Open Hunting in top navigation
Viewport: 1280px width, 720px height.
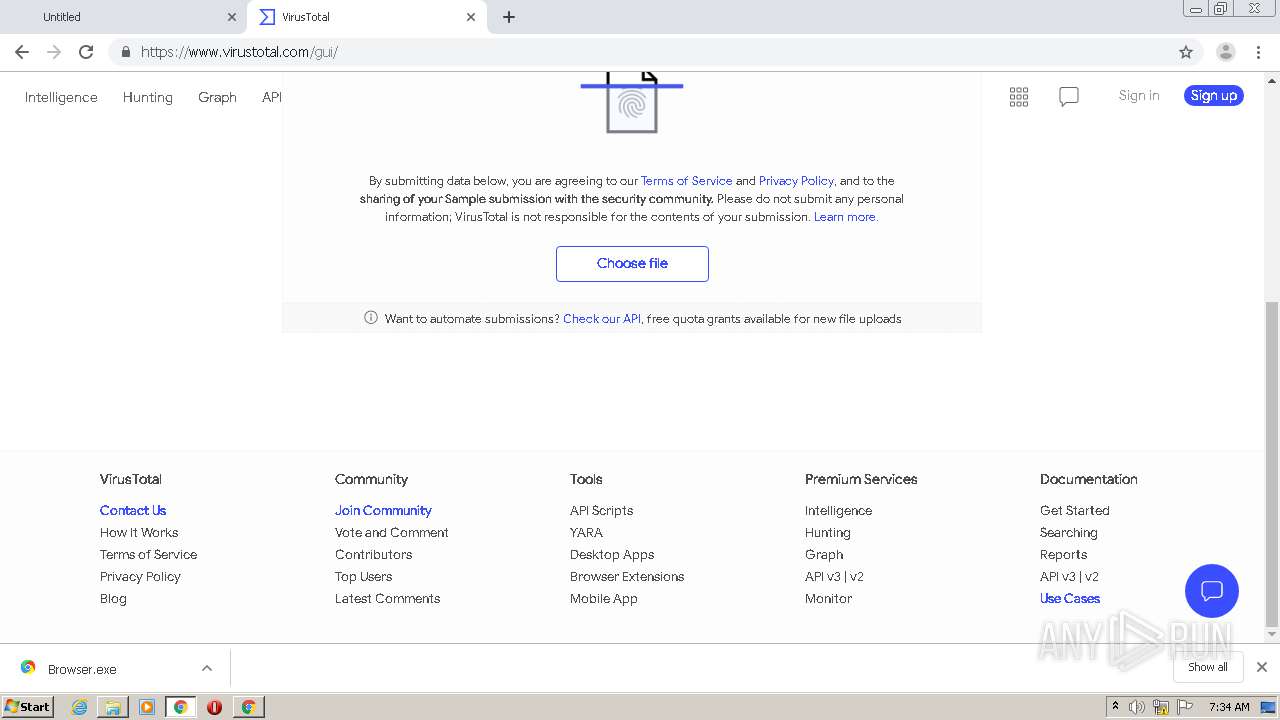148,97
